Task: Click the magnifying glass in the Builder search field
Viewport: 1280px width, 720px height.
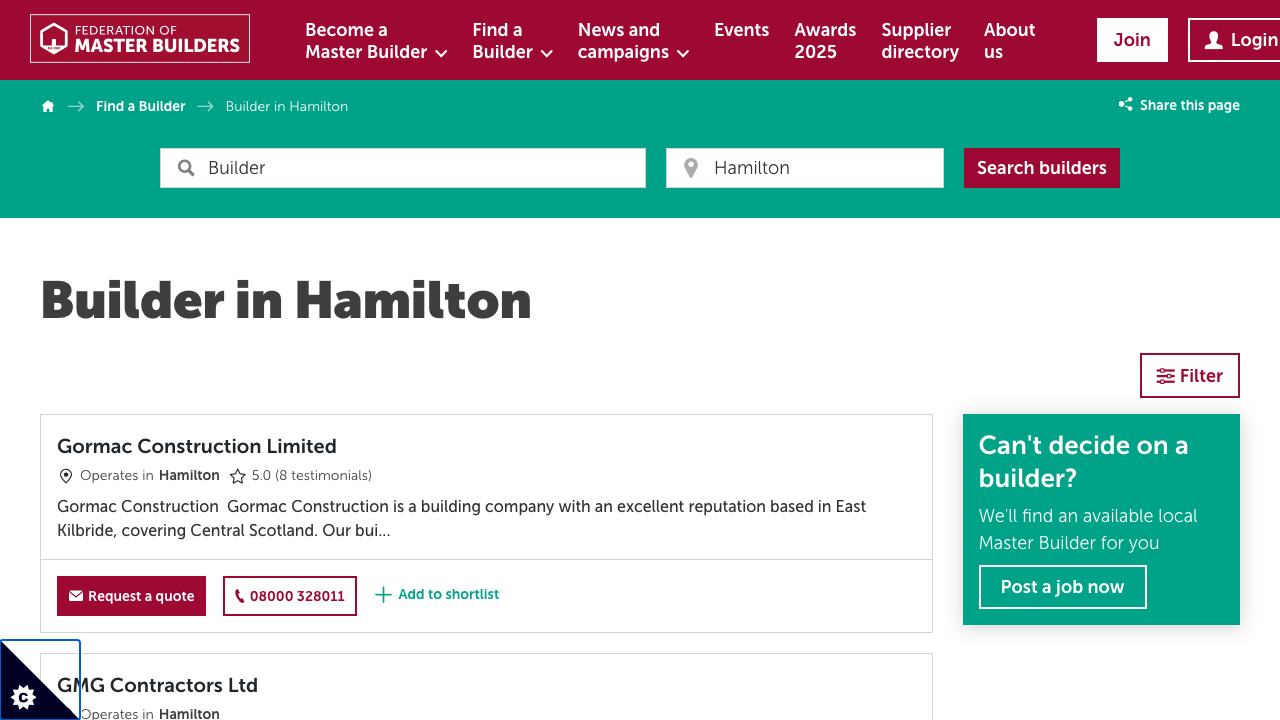Action: click(186, 167)
